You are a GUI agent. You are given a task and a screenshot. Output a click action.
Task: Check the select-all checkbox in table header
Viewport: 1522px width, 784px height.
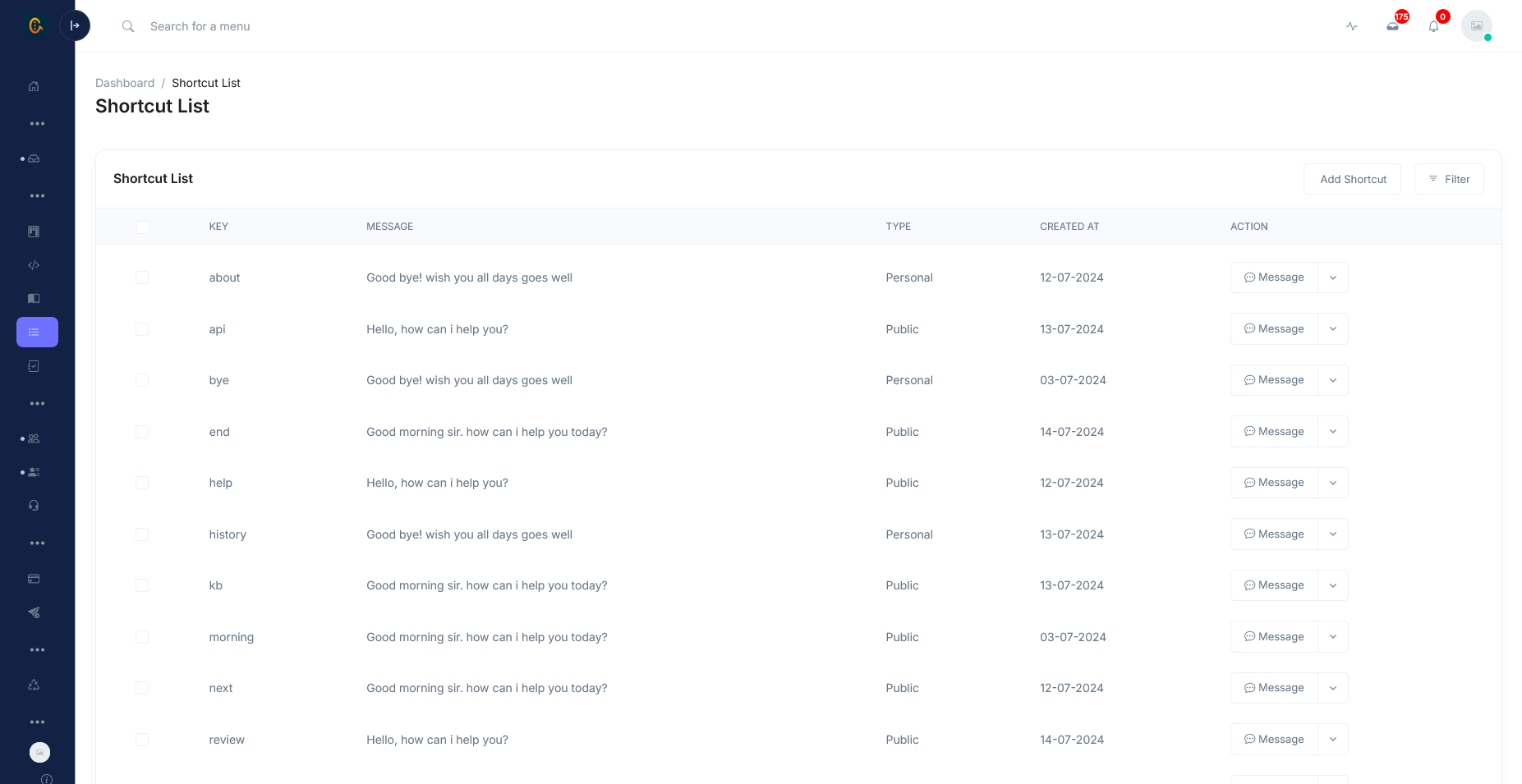(143, 227)
